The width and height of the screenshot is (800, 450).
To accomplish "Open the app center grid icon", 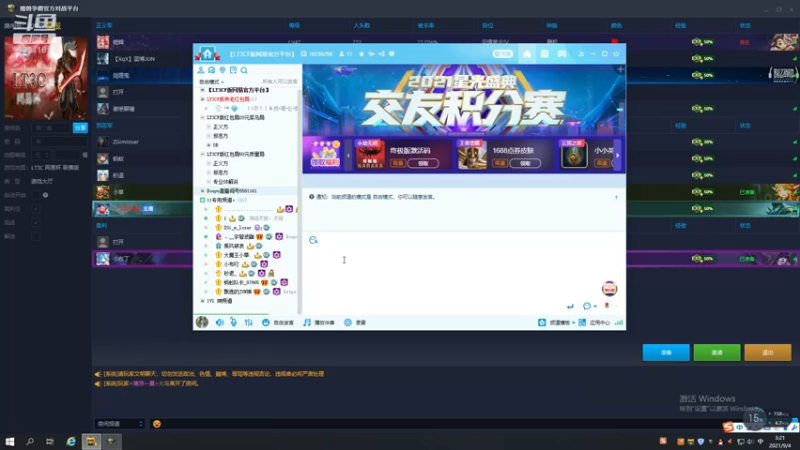I will pos(582,322).
